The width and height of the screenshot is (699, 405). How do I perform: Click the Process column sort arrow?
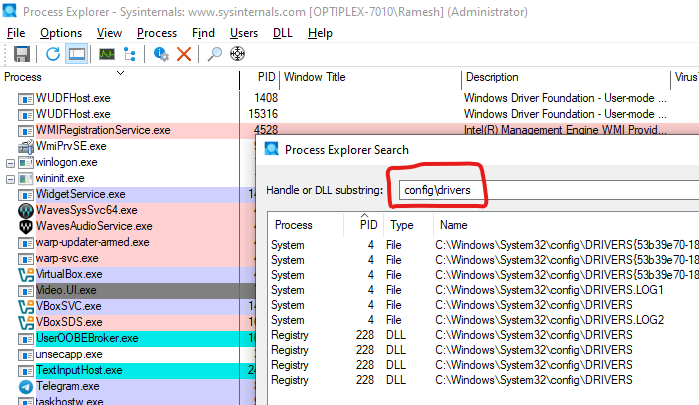click(x=120, y=73)
